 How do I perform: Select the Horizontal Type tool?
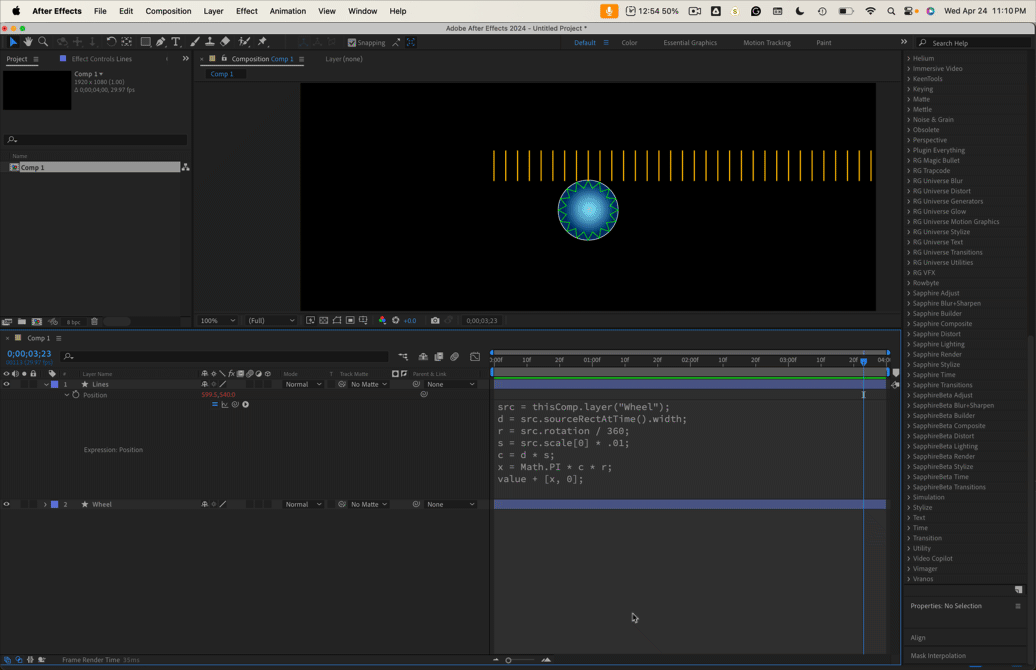pos(176,42)
